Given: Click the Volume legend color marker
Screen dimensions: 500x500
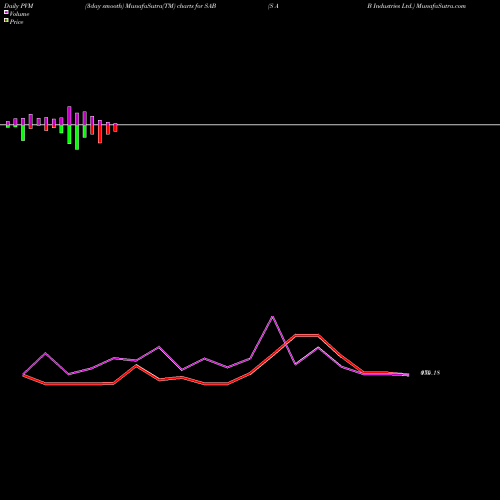Looking at the screenshot, I should 6,12.
